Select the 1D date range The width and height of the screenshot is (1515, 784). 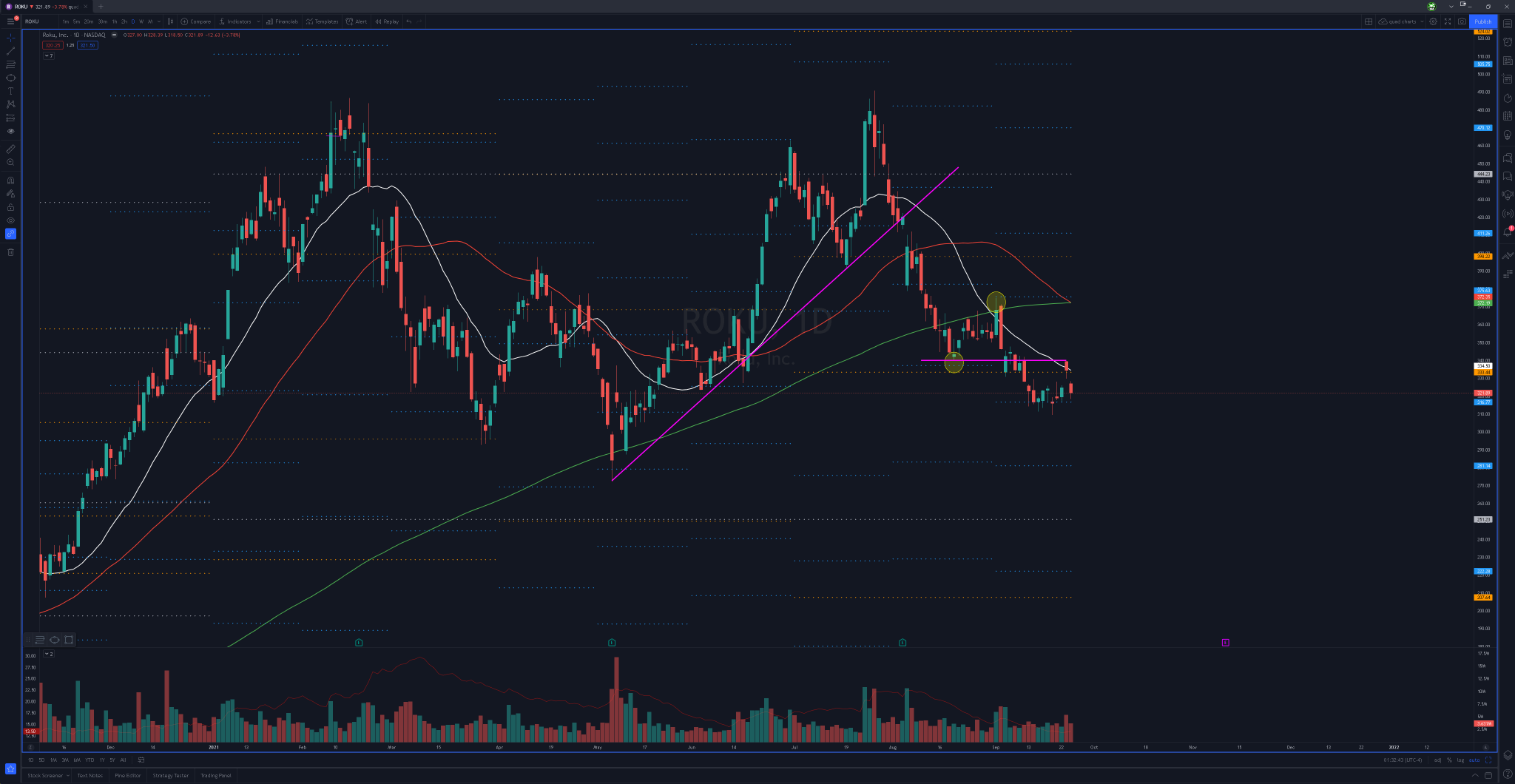[30, 760]
